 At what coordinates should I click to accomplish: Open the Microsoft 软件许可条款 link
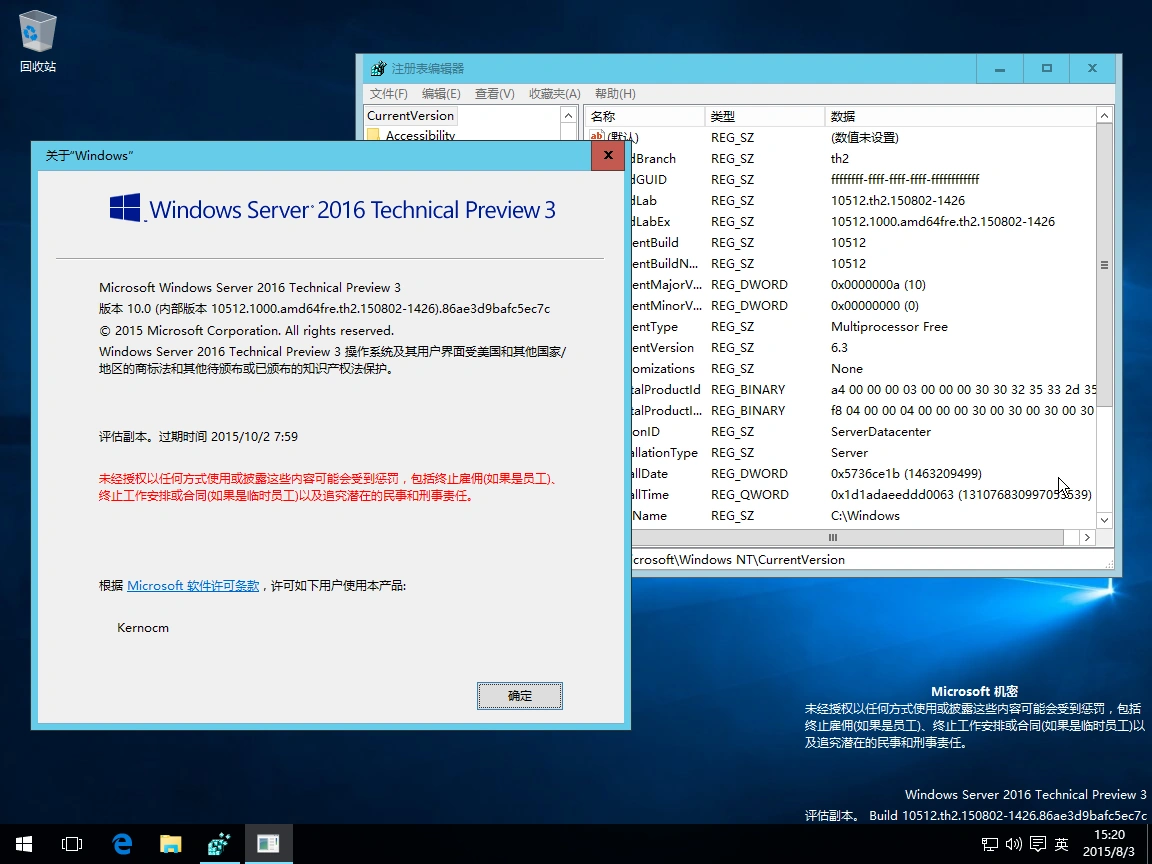click(x=192, y=585)
